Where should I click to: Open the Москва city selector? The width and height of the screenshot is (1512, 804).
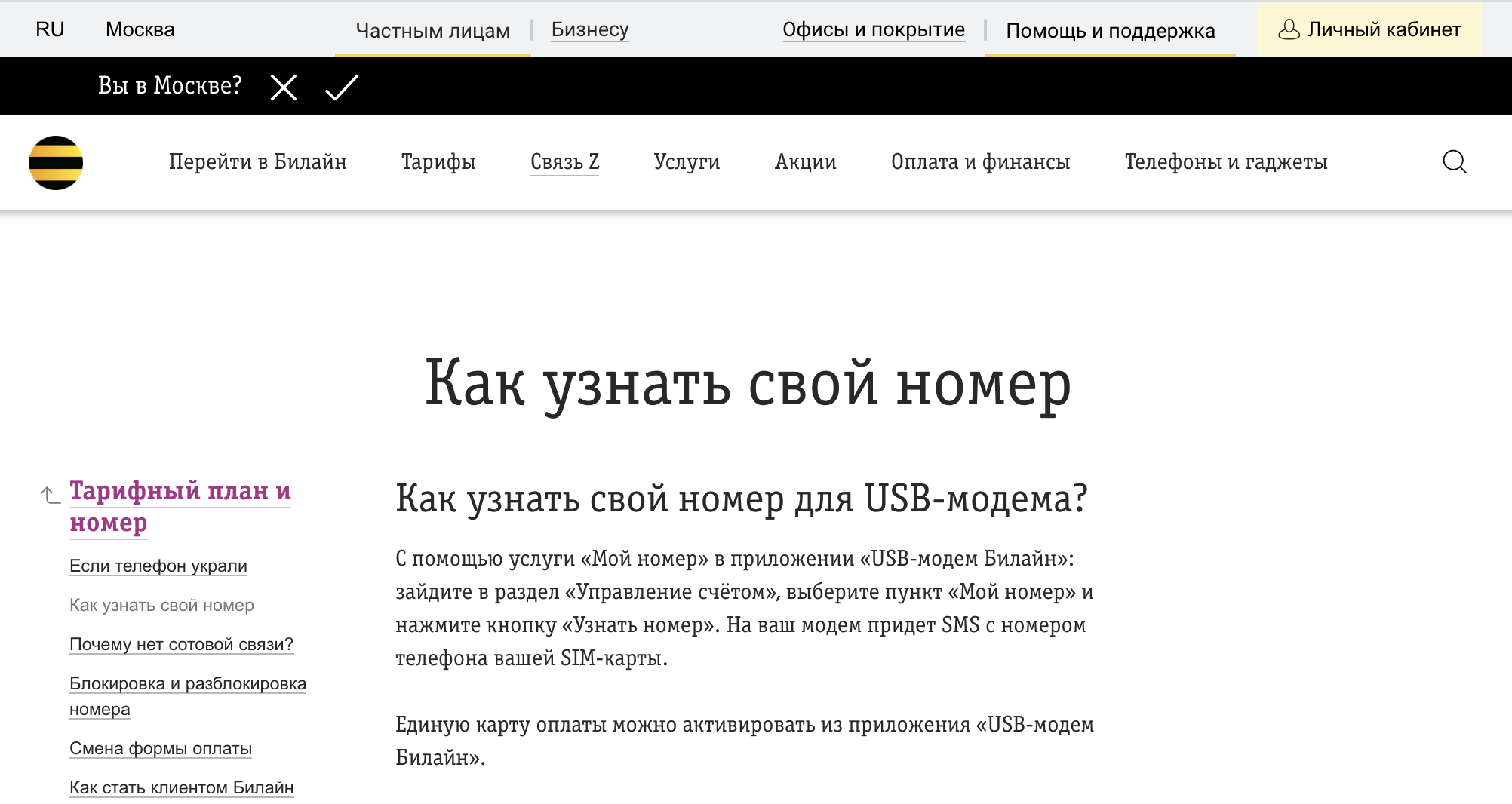click(140, 29)
